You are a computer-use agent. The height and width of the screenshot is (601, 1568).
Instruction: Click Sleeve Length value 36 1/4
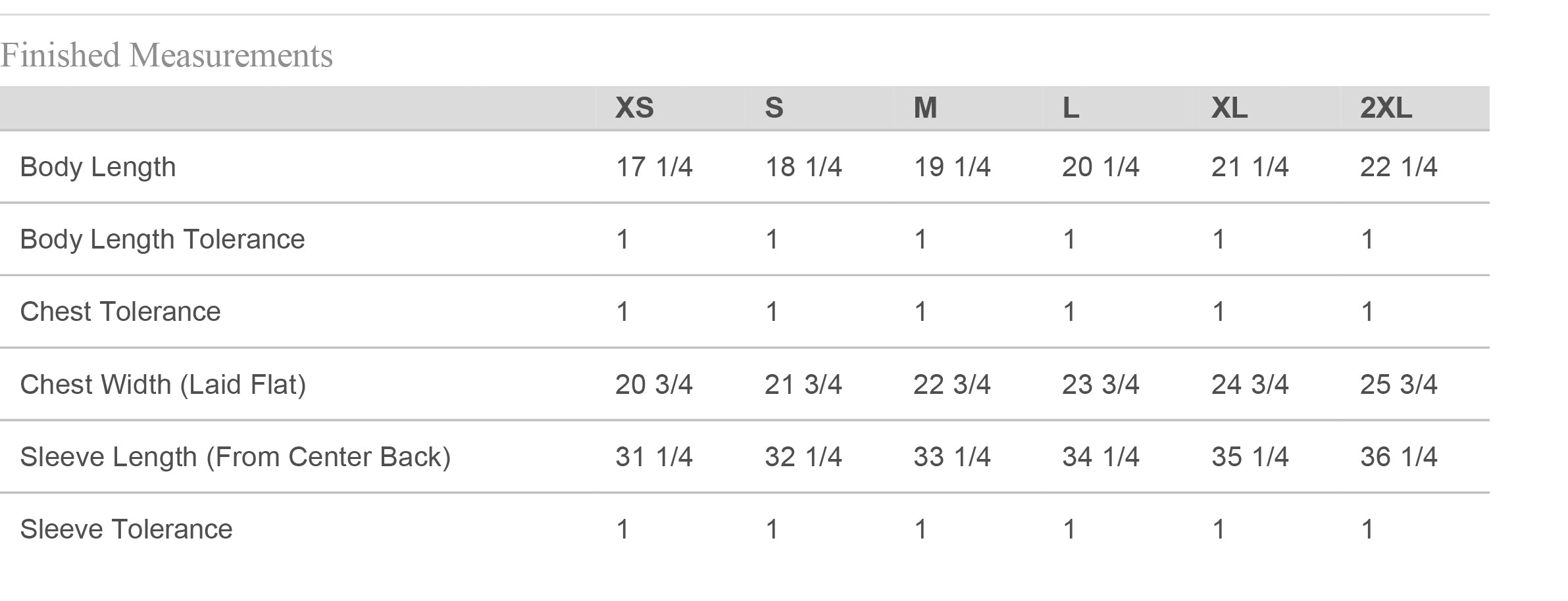point(1398,457)
